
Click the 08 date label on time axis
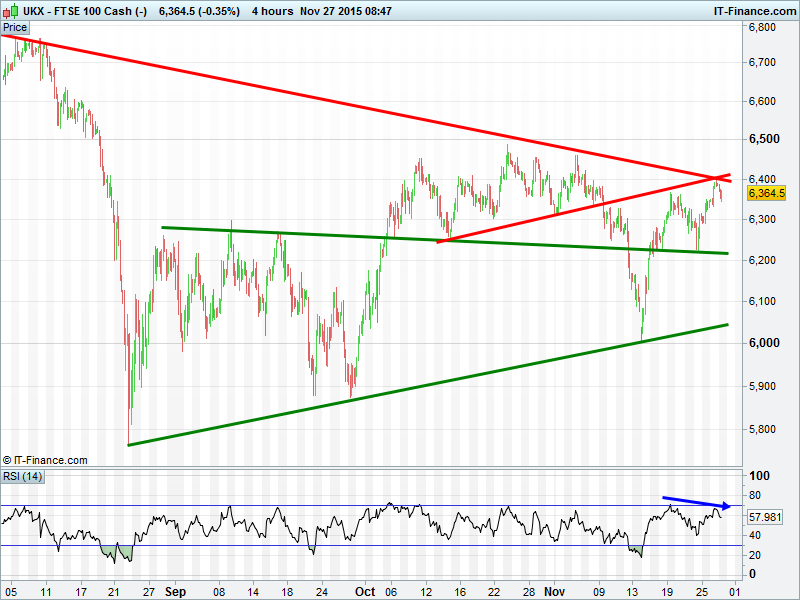pos(219,592)
